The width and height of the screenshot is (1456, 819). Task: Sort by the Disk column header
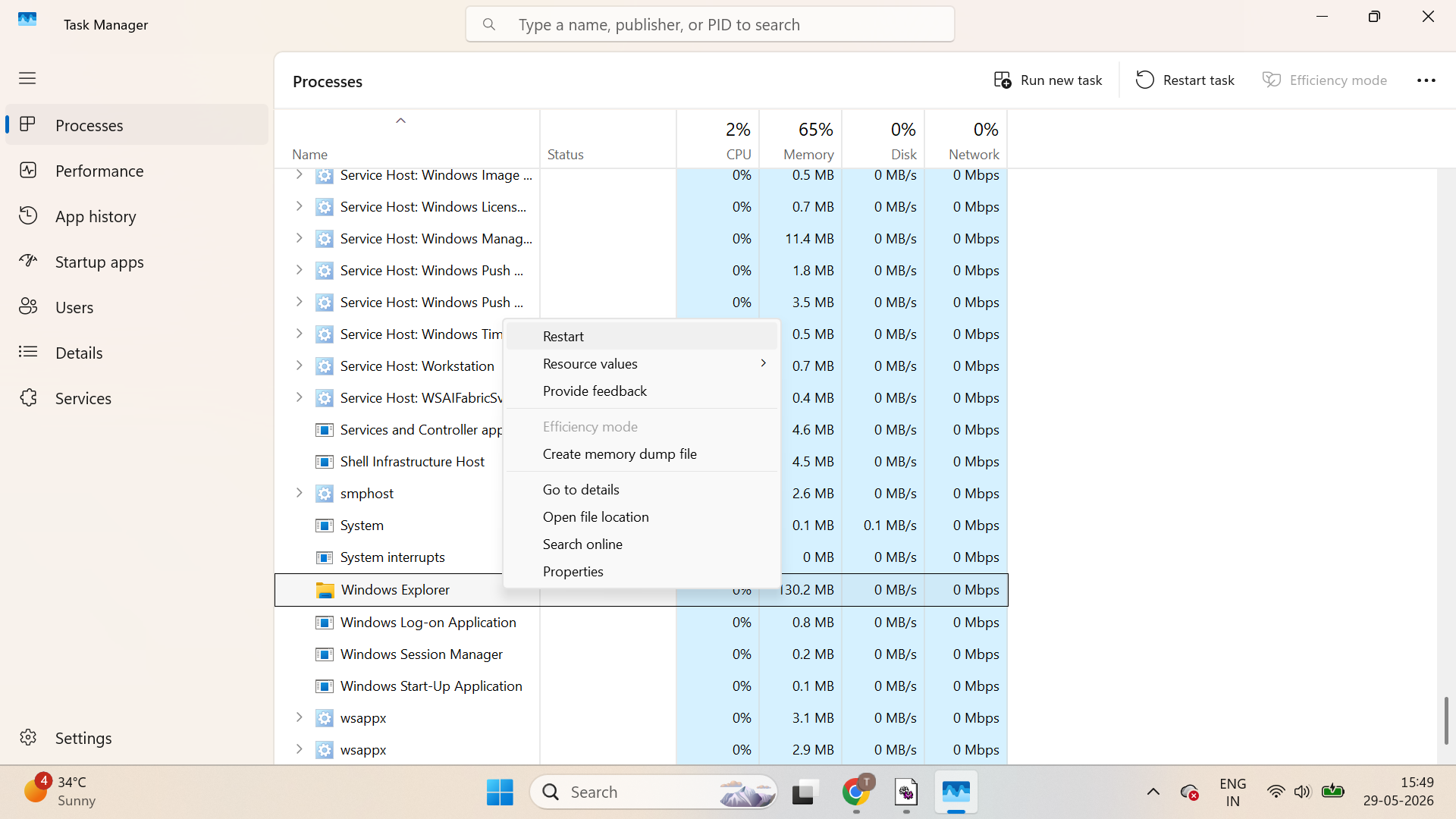[883, 139]
